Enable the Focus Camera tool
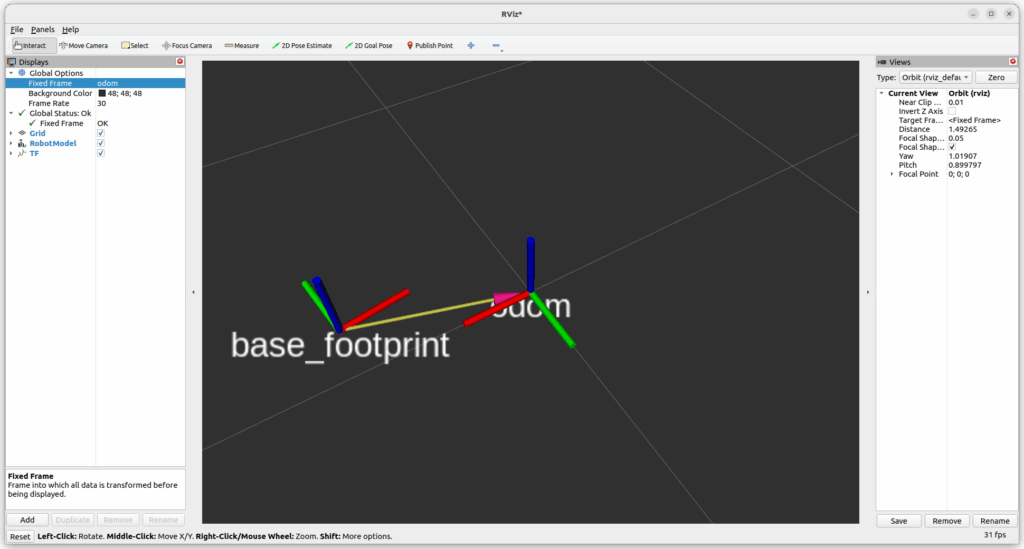Image resolution: width=1024 pixels, height=549 pixels. [x=187, y=45]
